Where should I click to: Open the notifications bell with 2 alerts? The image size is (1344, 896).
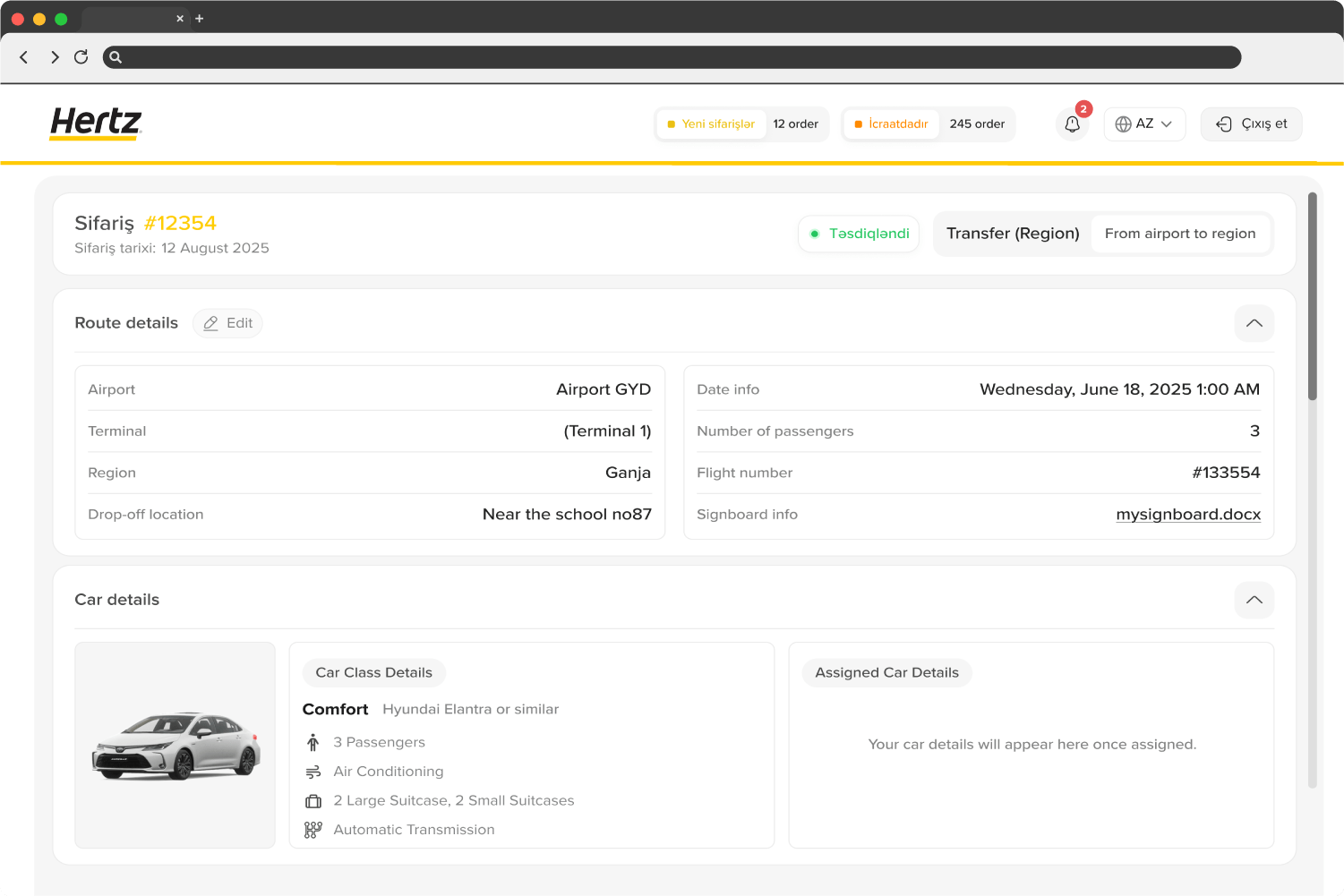tap(1072, 124)
